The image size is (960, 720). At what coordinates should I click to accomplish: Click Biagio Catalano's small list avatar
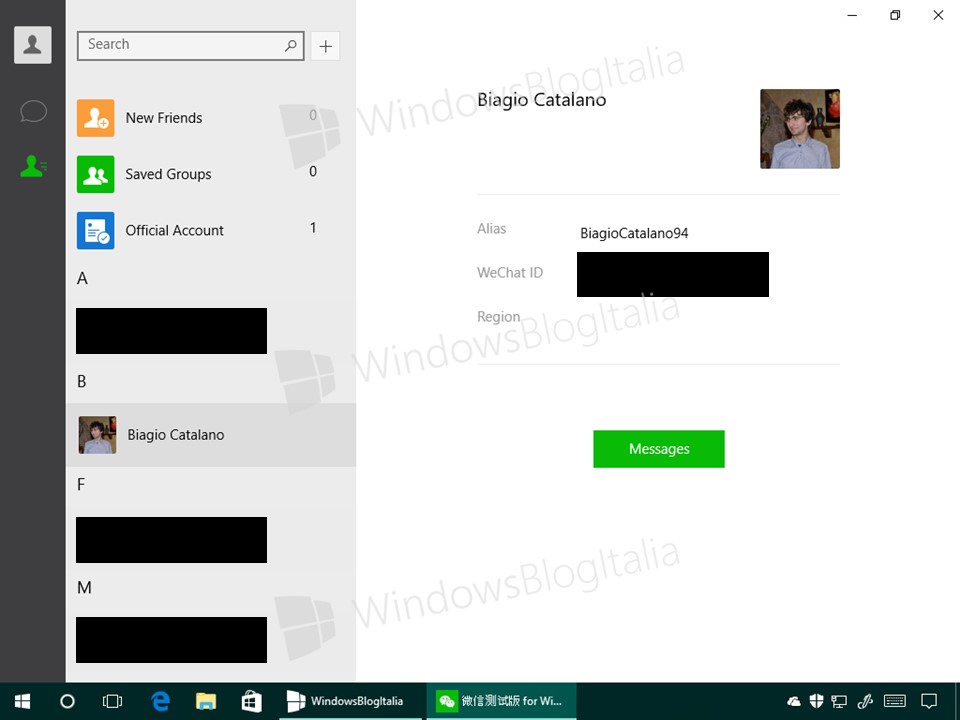97,435
